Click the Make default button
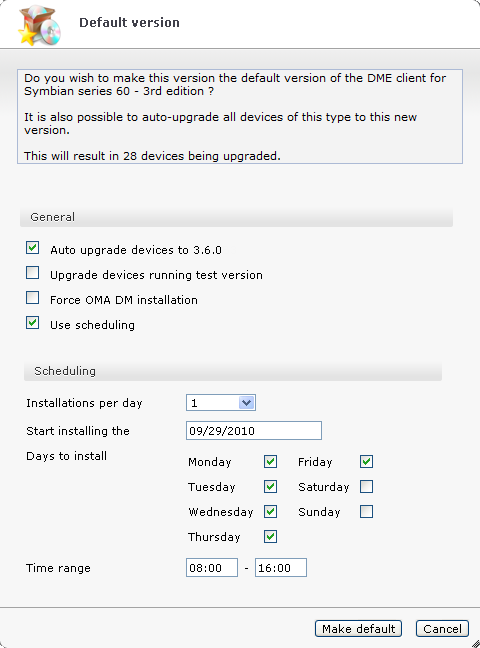Viewport: 480px width, 648px height. pos(358,629)
